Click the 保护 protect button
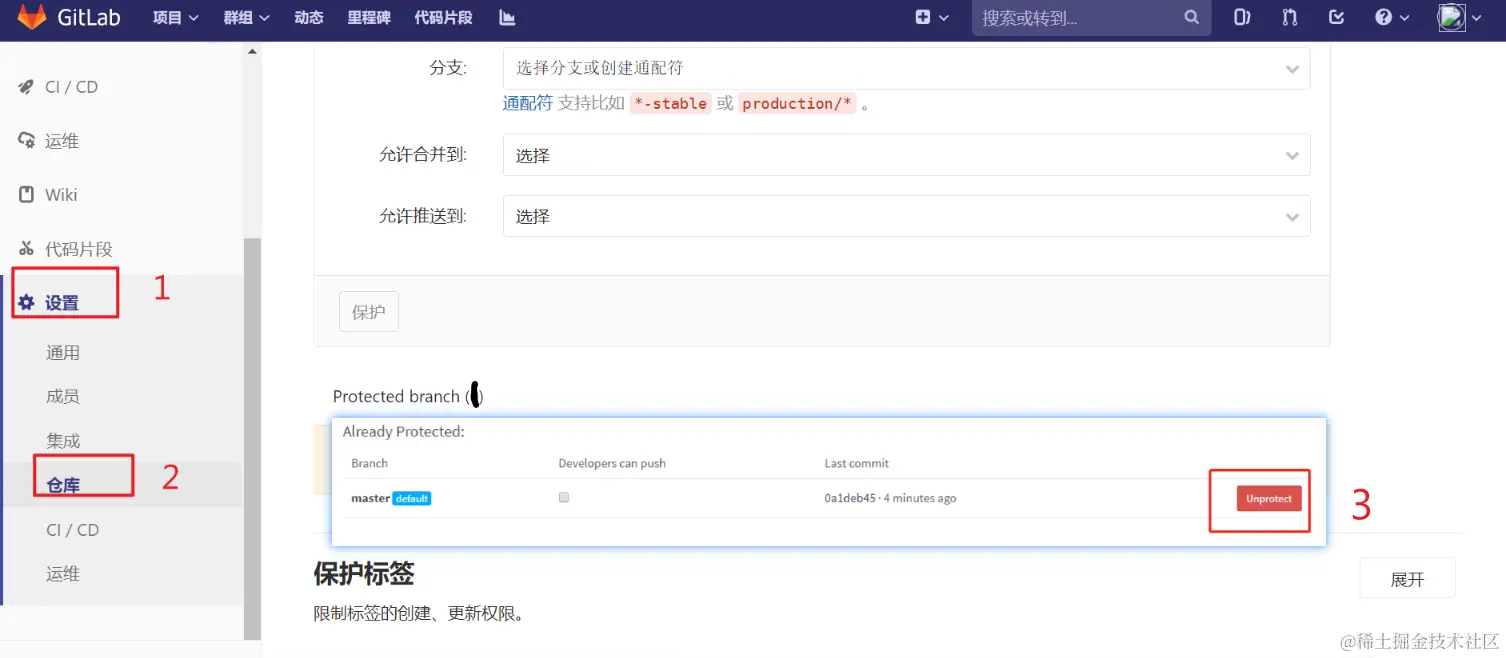1506x658 pixels. [x=369, y=312]
